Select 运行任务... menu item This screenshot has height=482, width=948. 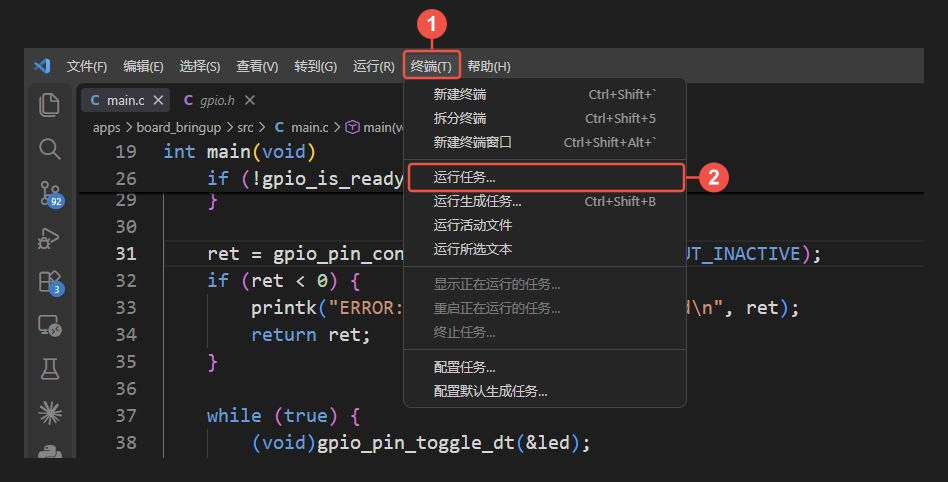click(545, 178)
